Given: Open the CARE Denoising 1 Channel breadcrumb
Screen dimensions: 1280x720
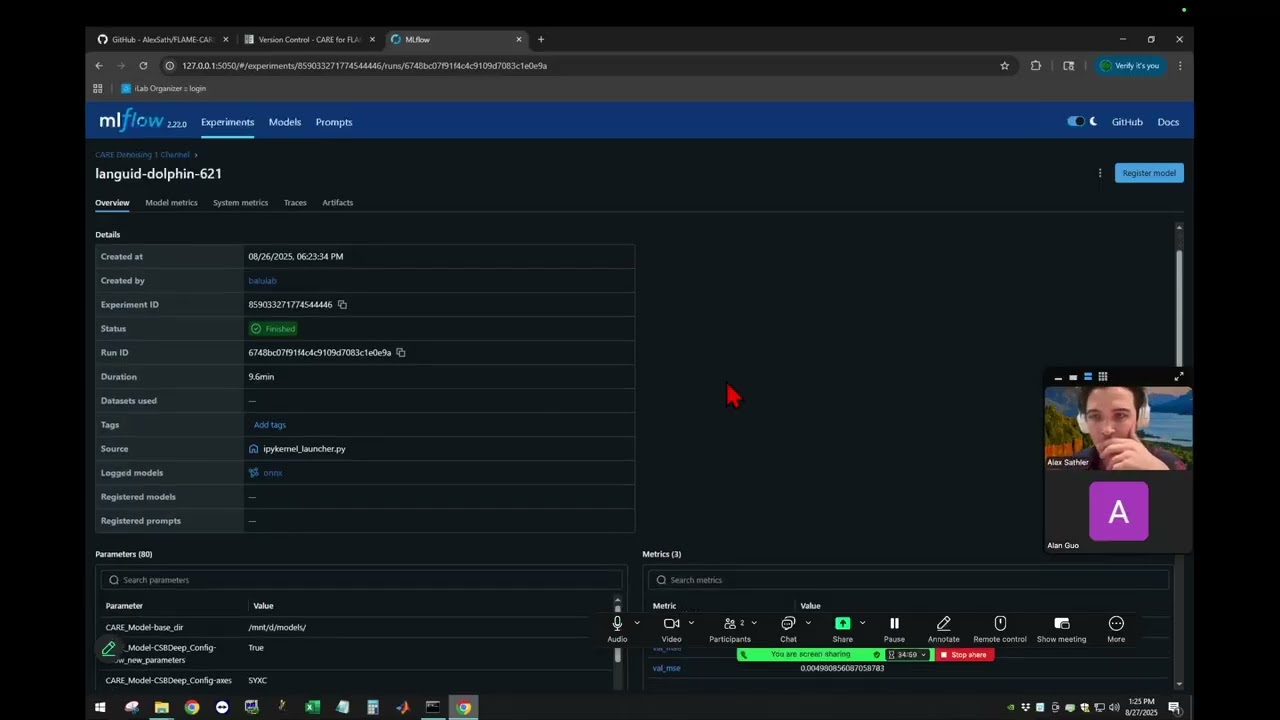Looking at the screenshot, I should tap(142, 155).
